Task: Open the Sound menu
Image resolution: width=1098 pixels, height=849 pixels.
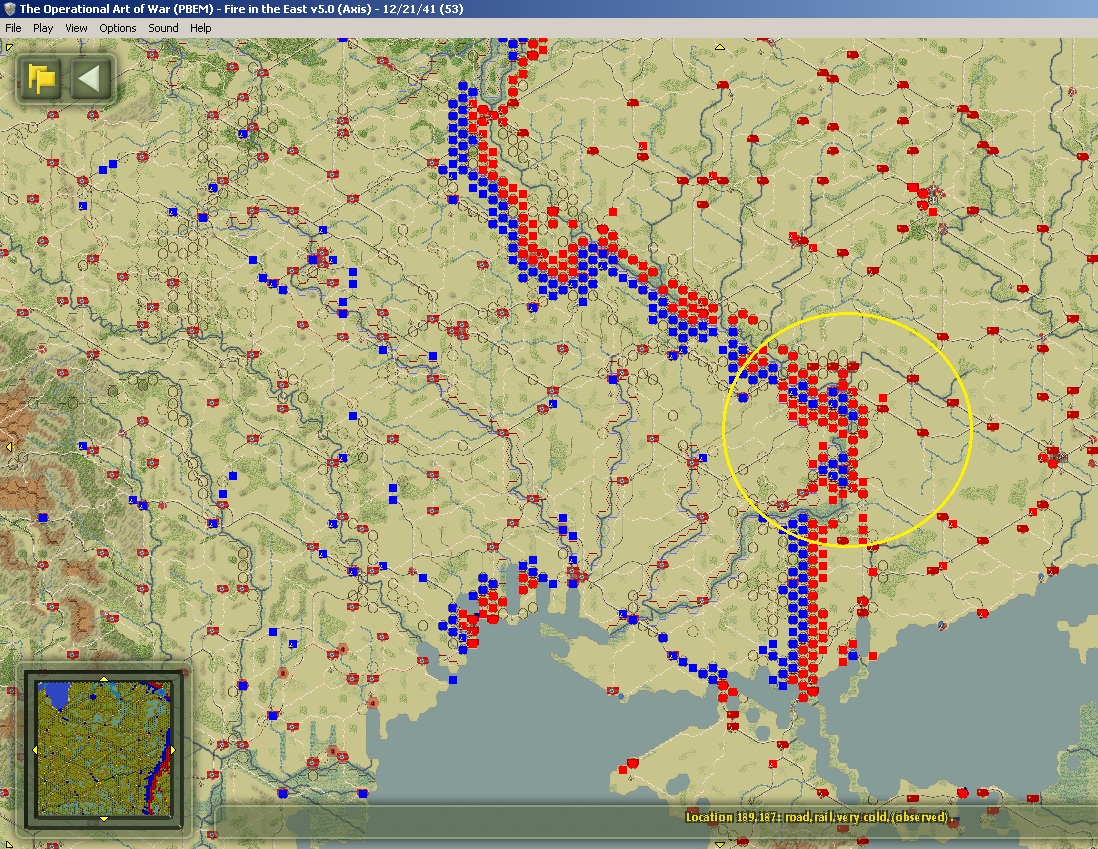Action: click(x=163, y=28)
